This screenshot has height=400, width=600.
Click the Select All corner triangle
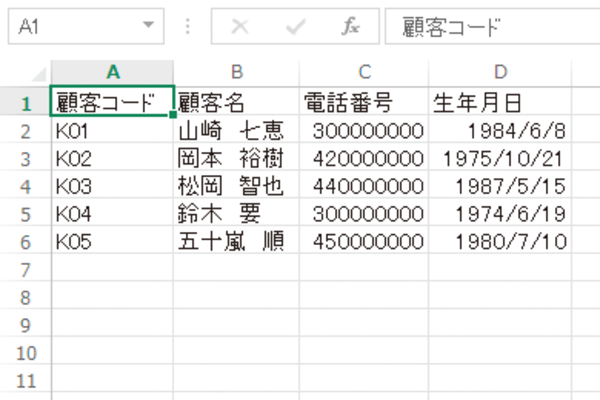38,74
